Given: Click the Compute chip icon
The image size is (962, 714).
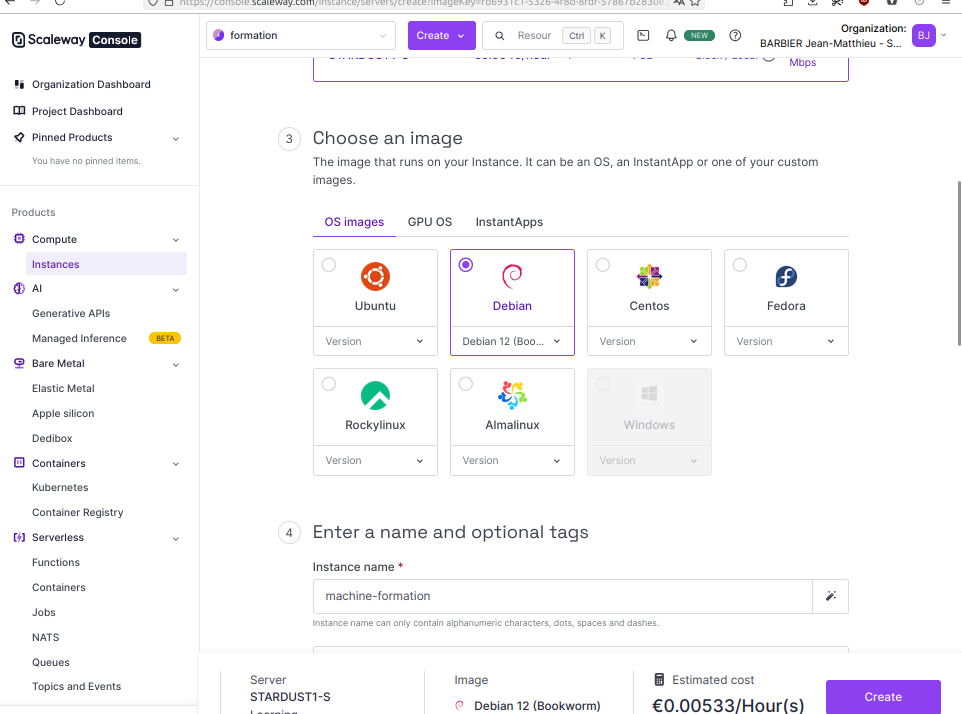Looking at the screenshot, I should point(19,239).
